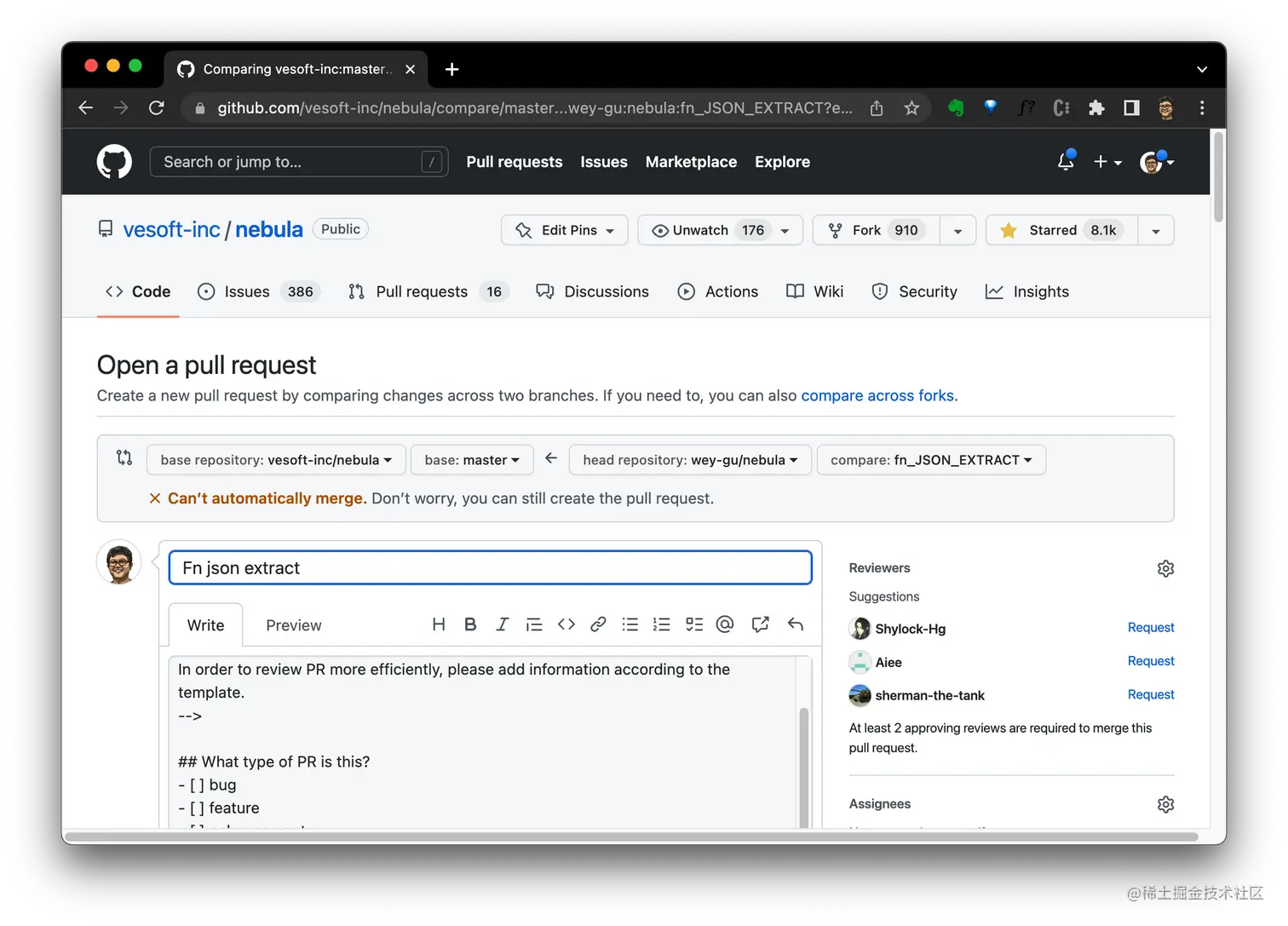Click Marketplace in top header

click(691, 162)
